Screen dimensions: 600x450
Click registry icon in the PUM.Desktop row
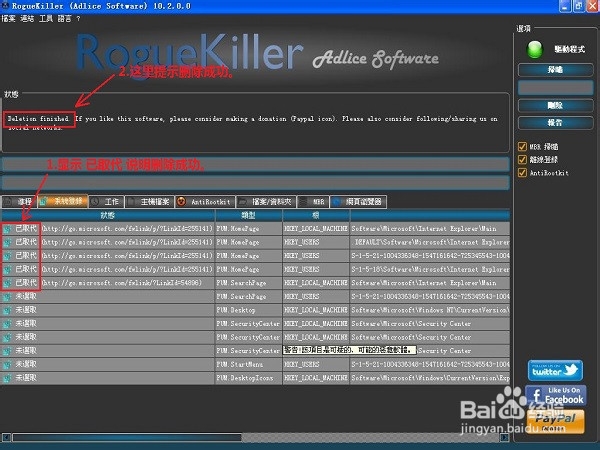tap(7, 310)
